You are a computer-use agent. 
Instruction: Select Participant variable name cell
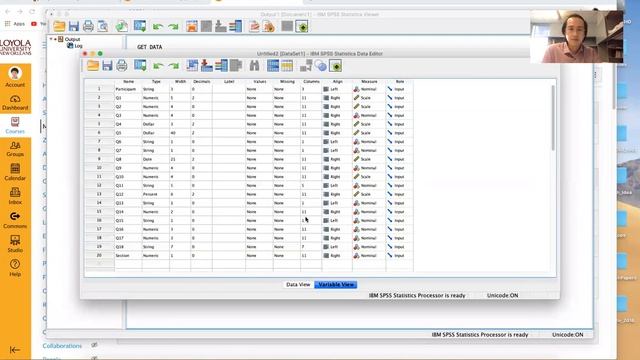pos(128,89)
